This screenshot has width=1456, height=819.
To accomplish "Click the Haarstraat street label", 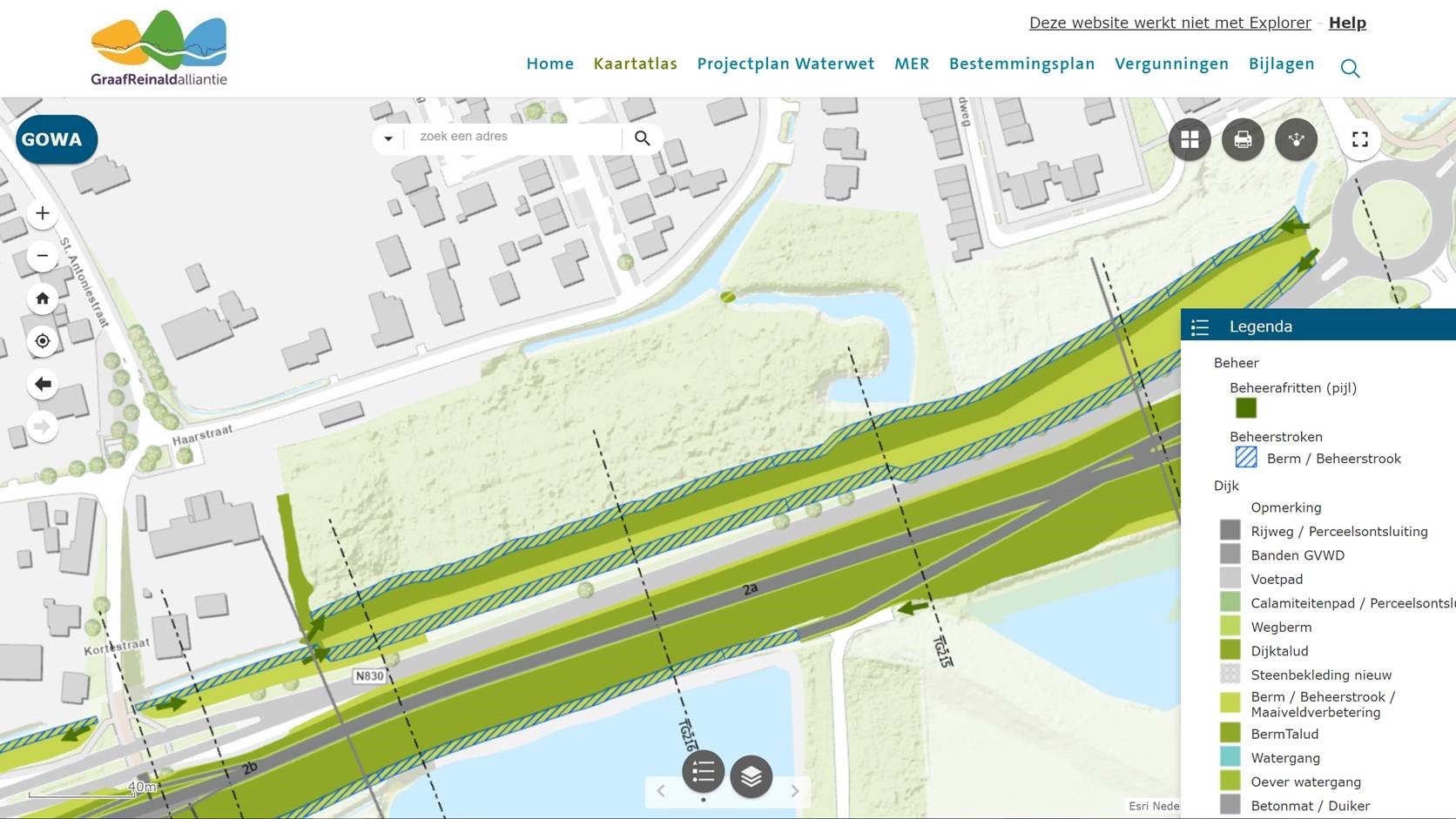I will click(x=202, y=434).
